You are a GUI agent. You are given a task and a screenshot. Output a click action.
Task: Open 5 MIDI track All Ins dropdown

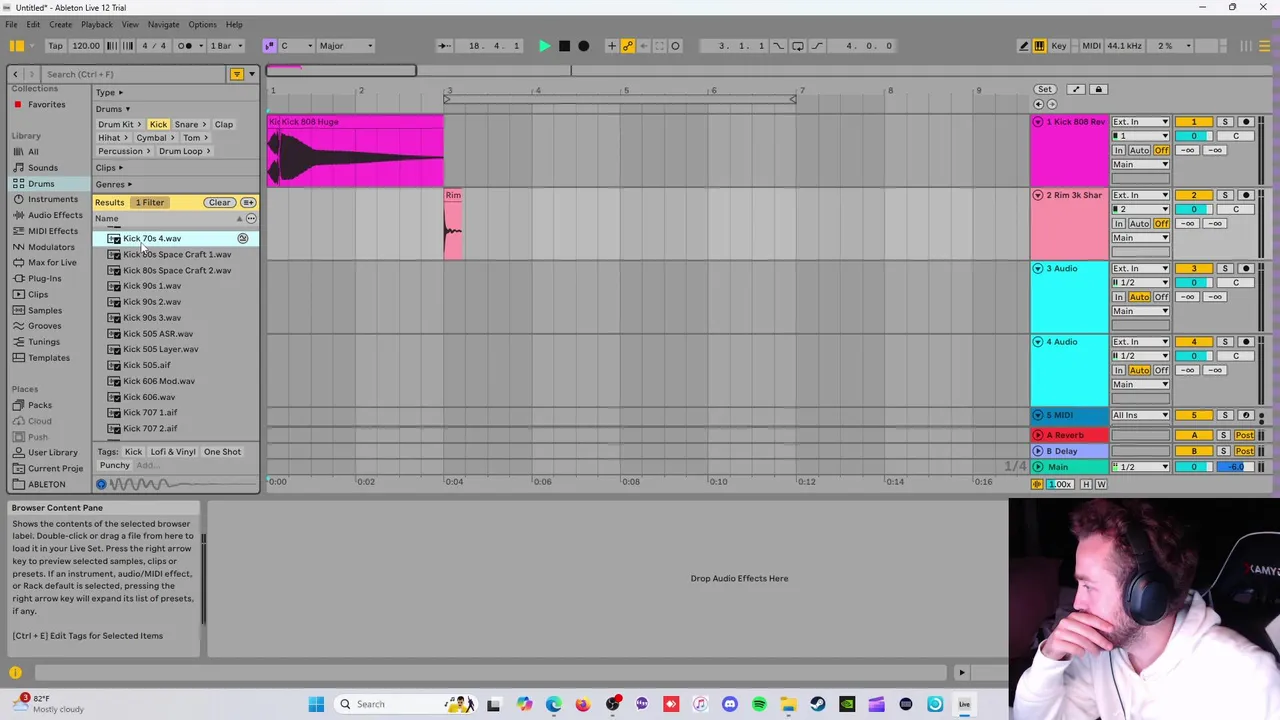pyautogui.click(x=1140, y=415)
